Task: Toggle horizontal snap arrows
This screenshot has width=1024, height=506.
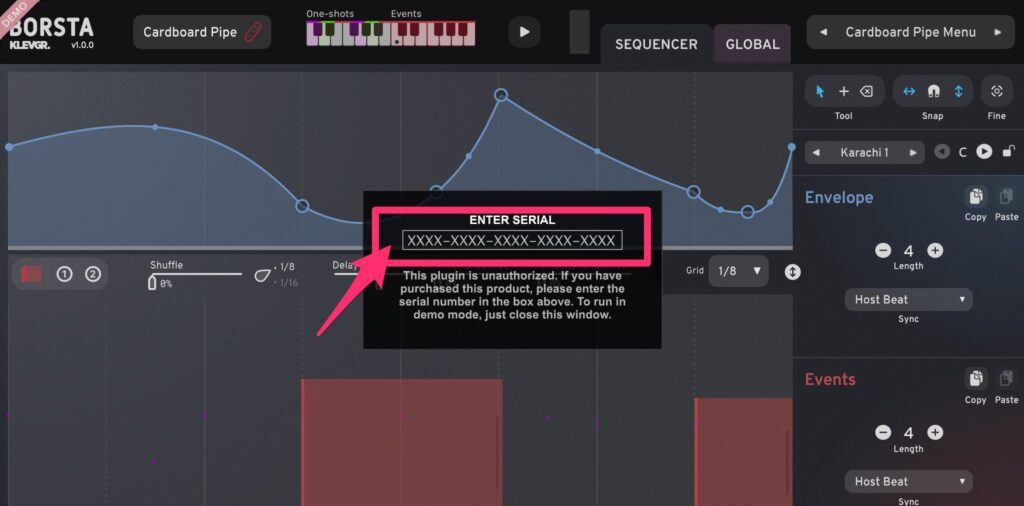Action: point(909,91)
